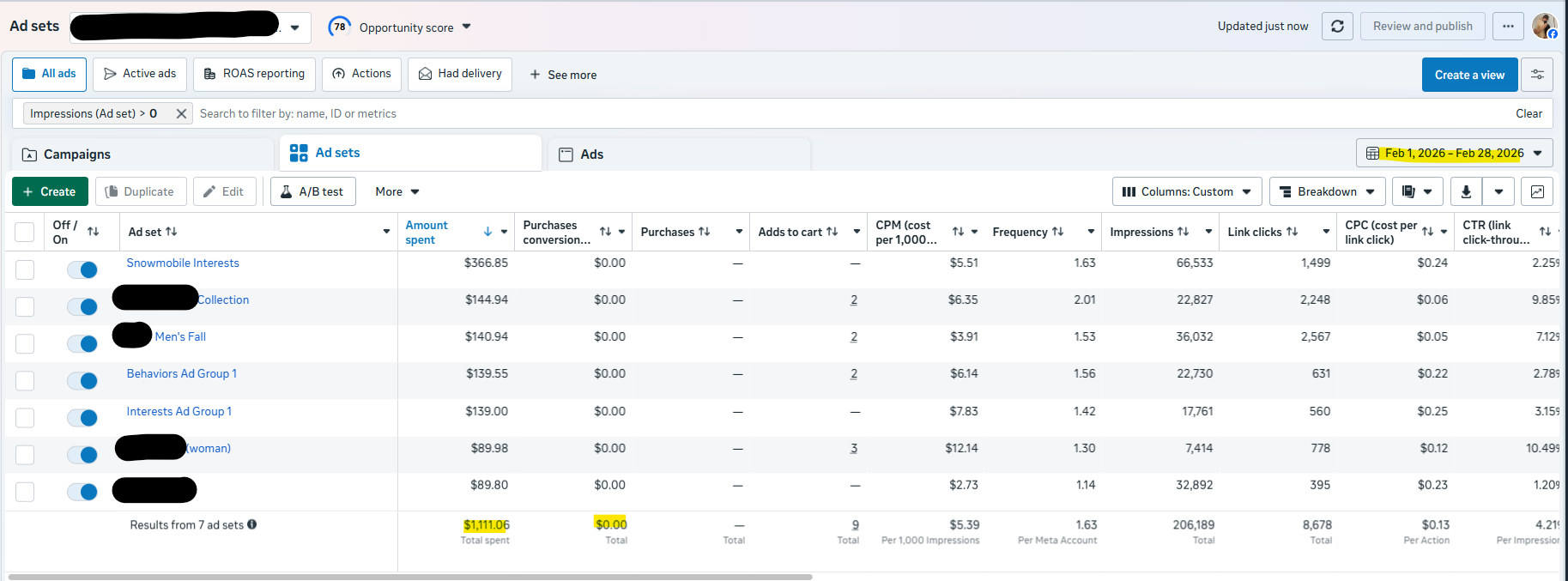The height and width of the screenshot is (581, 1568).
Task: Open the charts view icon at far right
Action: 1537,191
